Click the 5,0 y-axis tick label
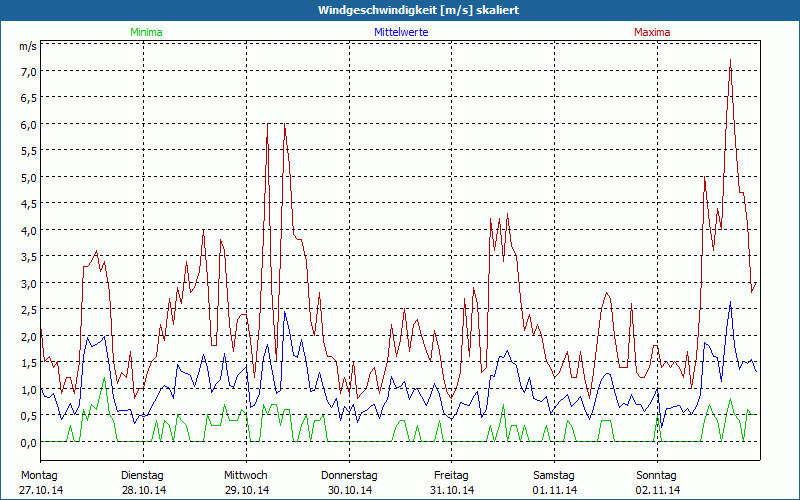This screenshot has width=800, height=500. (28, 178)
